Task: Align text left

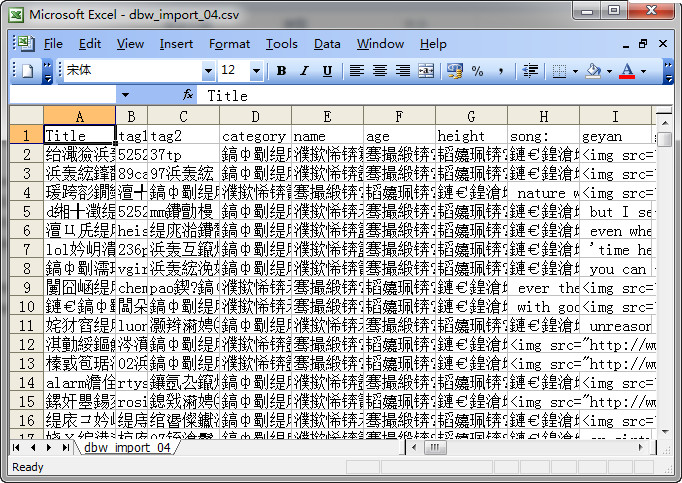Action: point(357,70)
